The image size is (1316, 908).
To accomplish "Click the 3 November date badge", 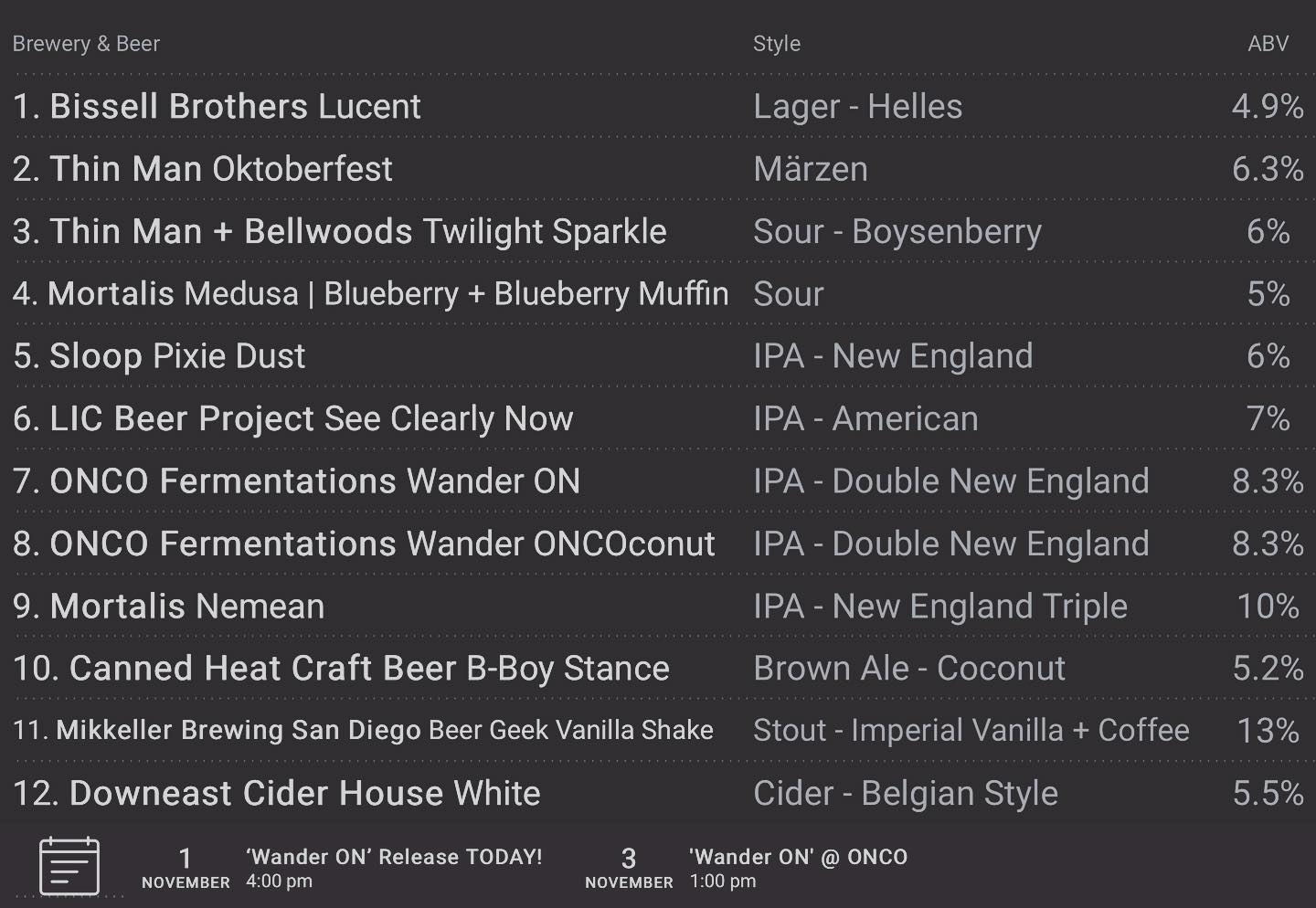I will (x=629, y=868).
